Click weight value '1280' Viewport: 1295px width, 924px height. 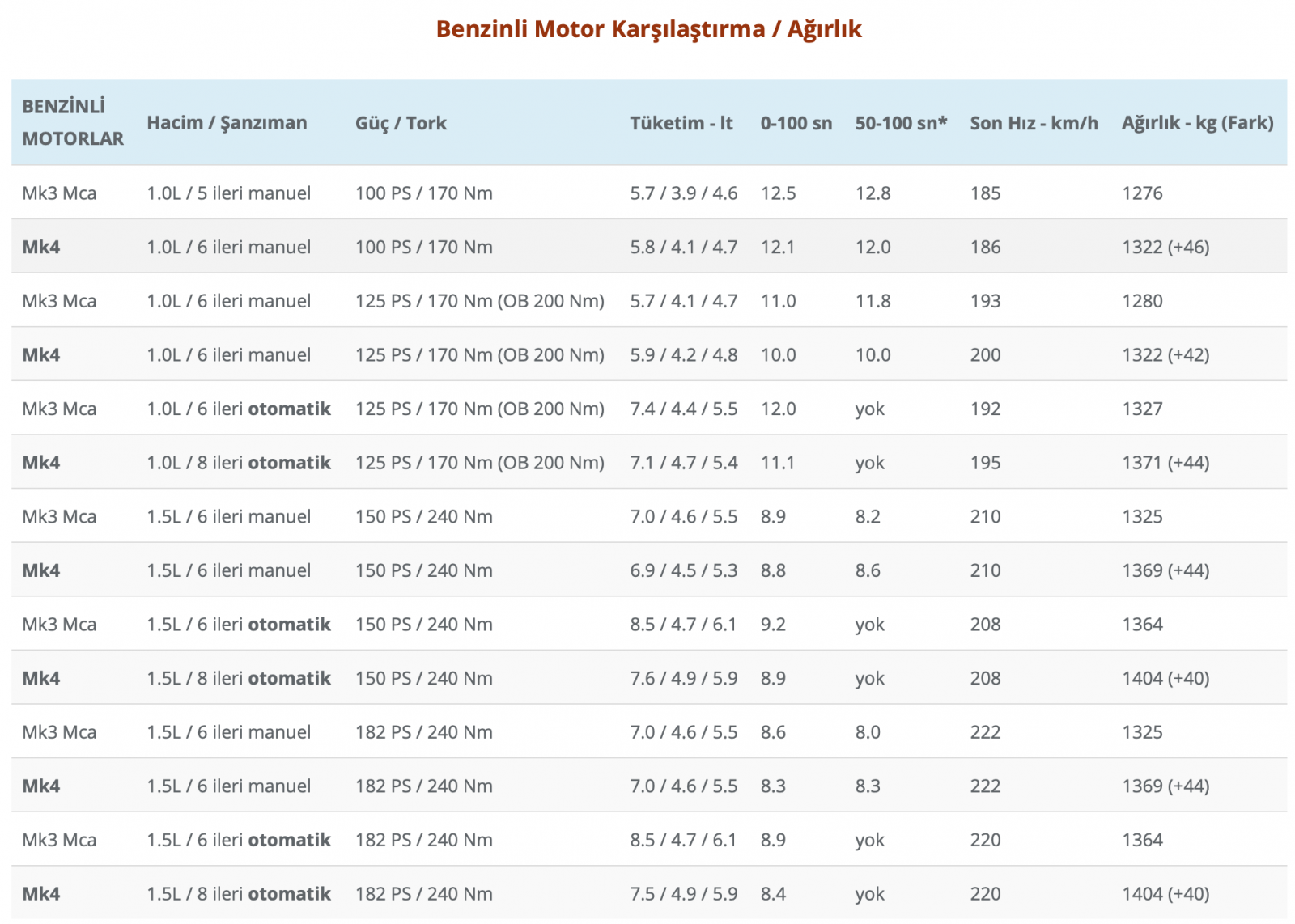tap(1142, 301)
